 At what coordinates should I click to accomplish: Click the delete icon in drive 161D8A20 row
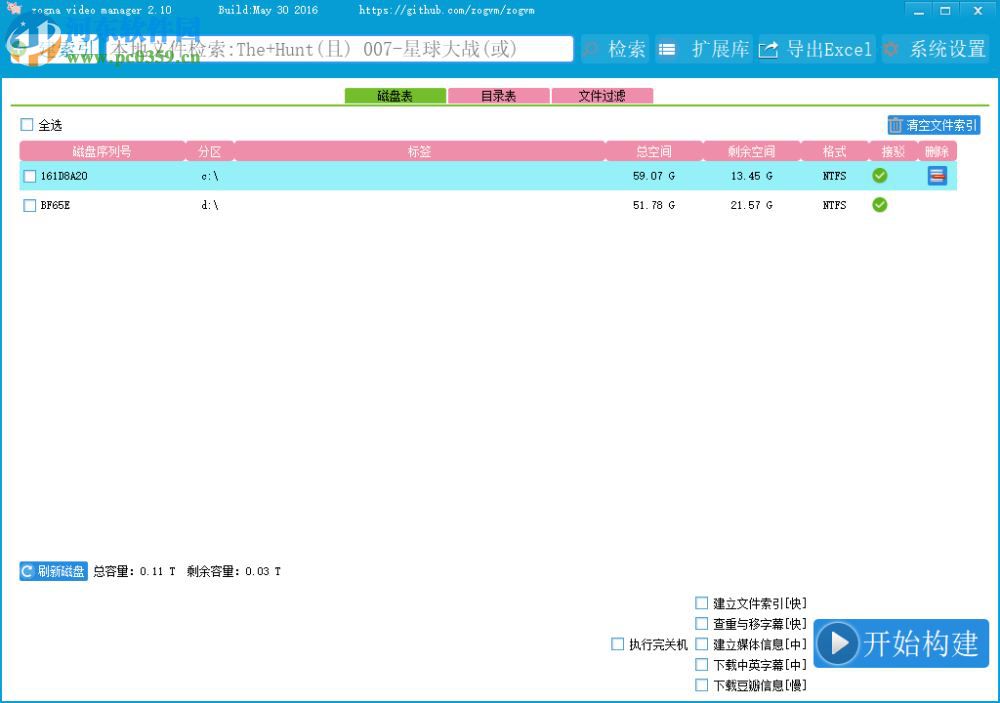pos(937,176)
